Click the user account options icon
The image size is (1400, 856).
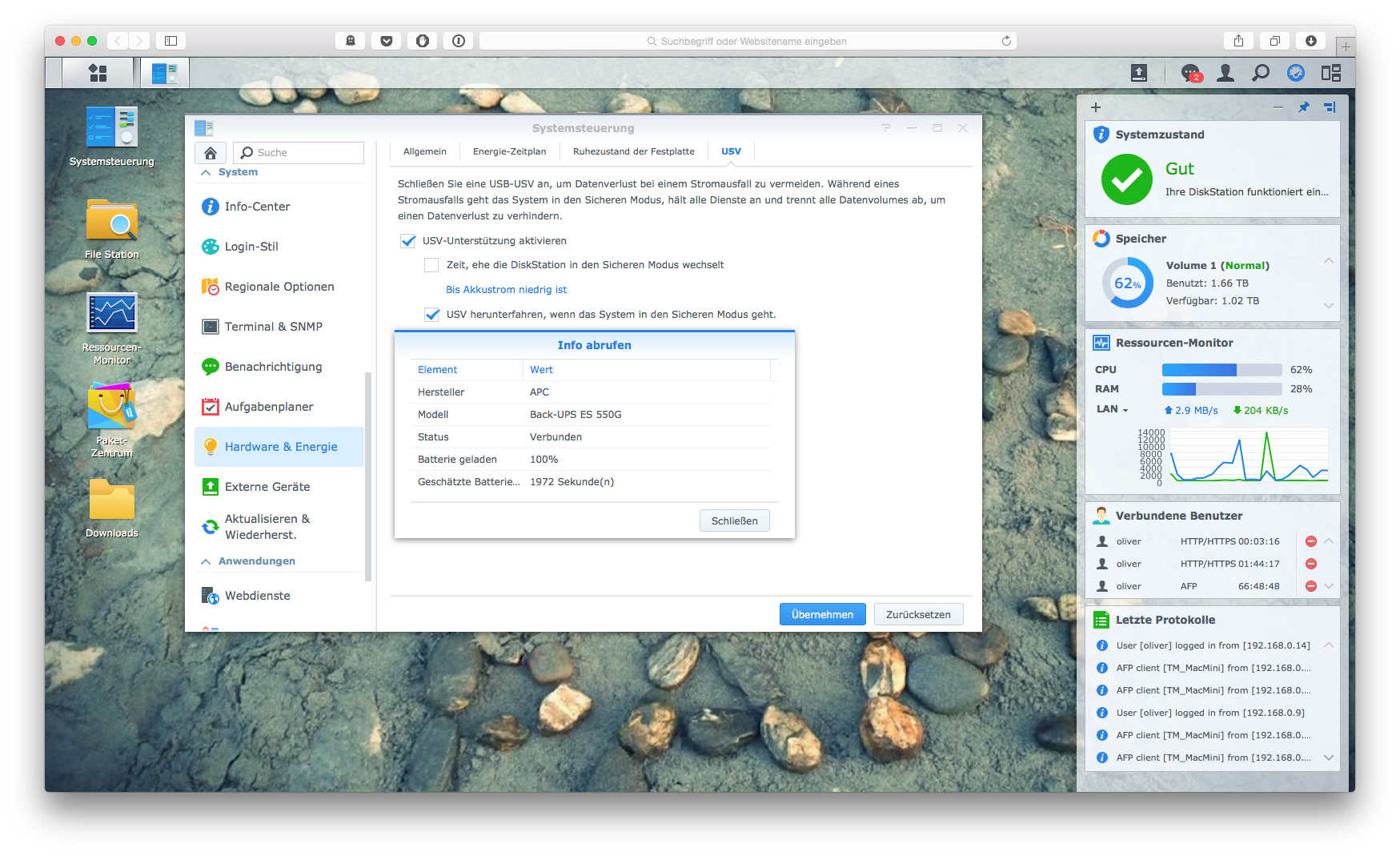[x=1225, y=73]
